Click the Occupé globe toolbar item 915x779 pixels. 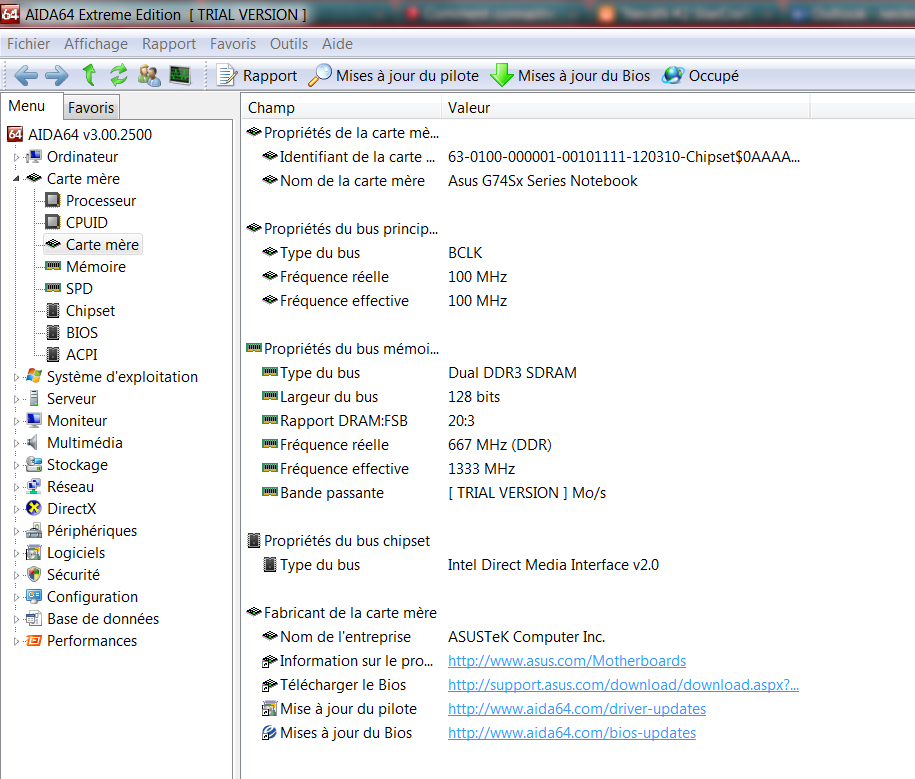point(700,75)
